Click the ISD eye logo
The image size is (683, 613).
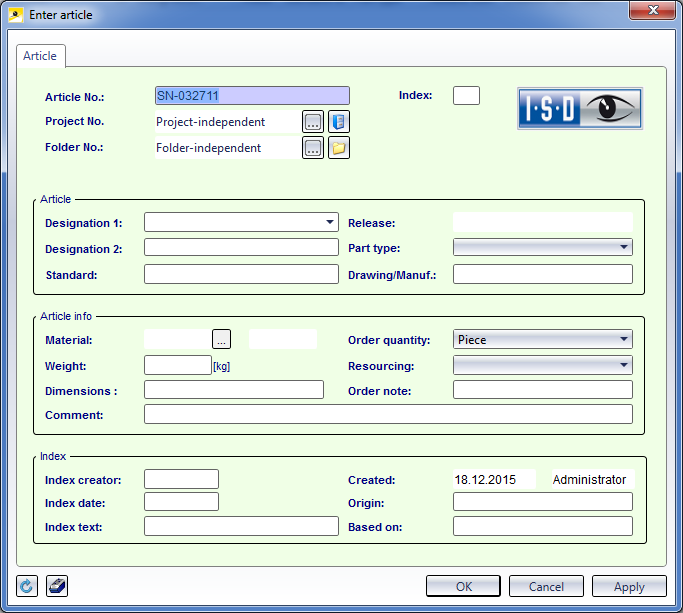[580, 108]
